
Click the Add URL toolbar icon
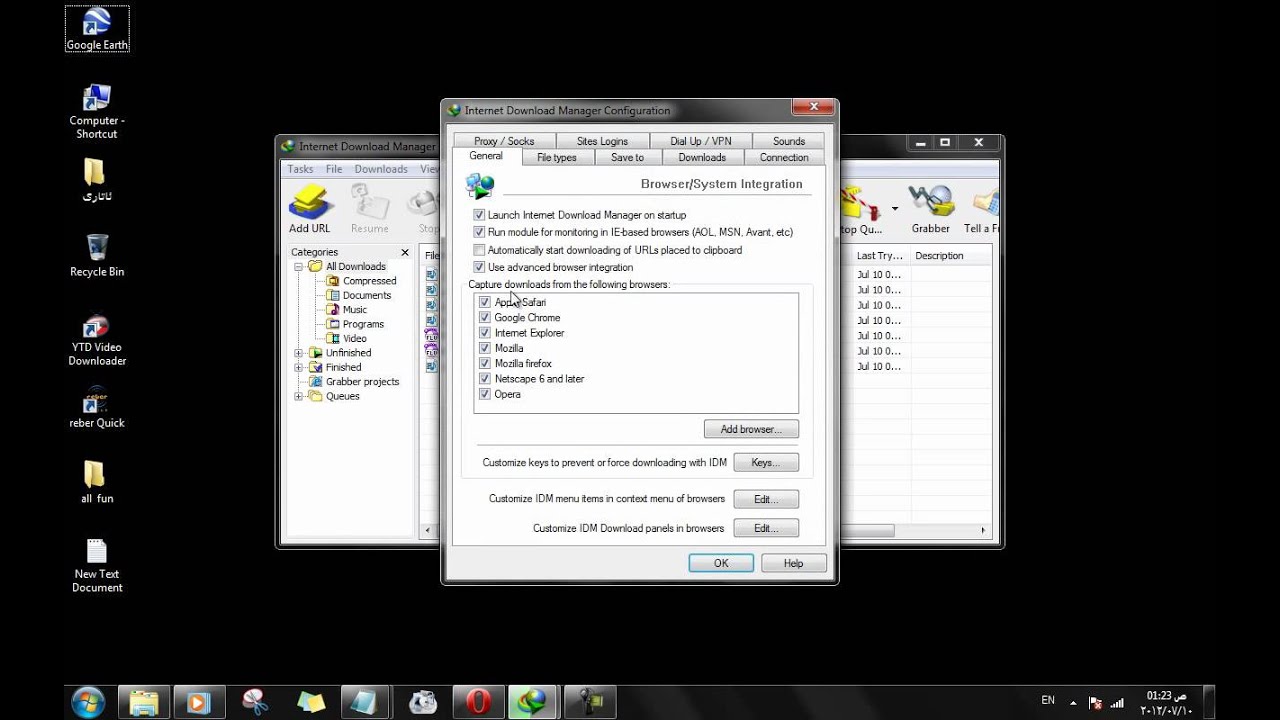[x=310, y=209]
